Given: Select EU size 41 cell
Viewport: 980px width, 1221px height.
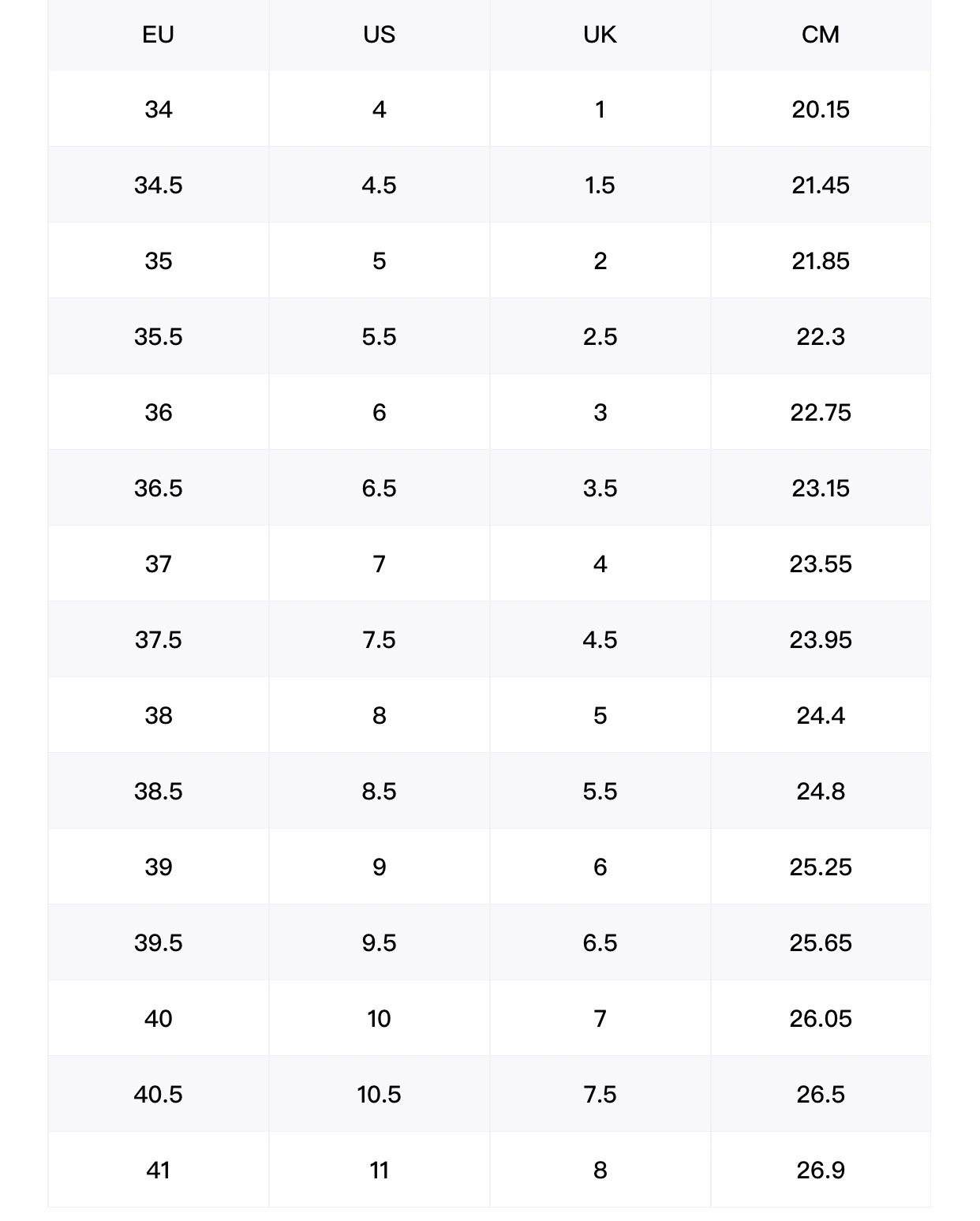Looking at the screenshot, I should pyautogui.click(x=158, y=1170).
